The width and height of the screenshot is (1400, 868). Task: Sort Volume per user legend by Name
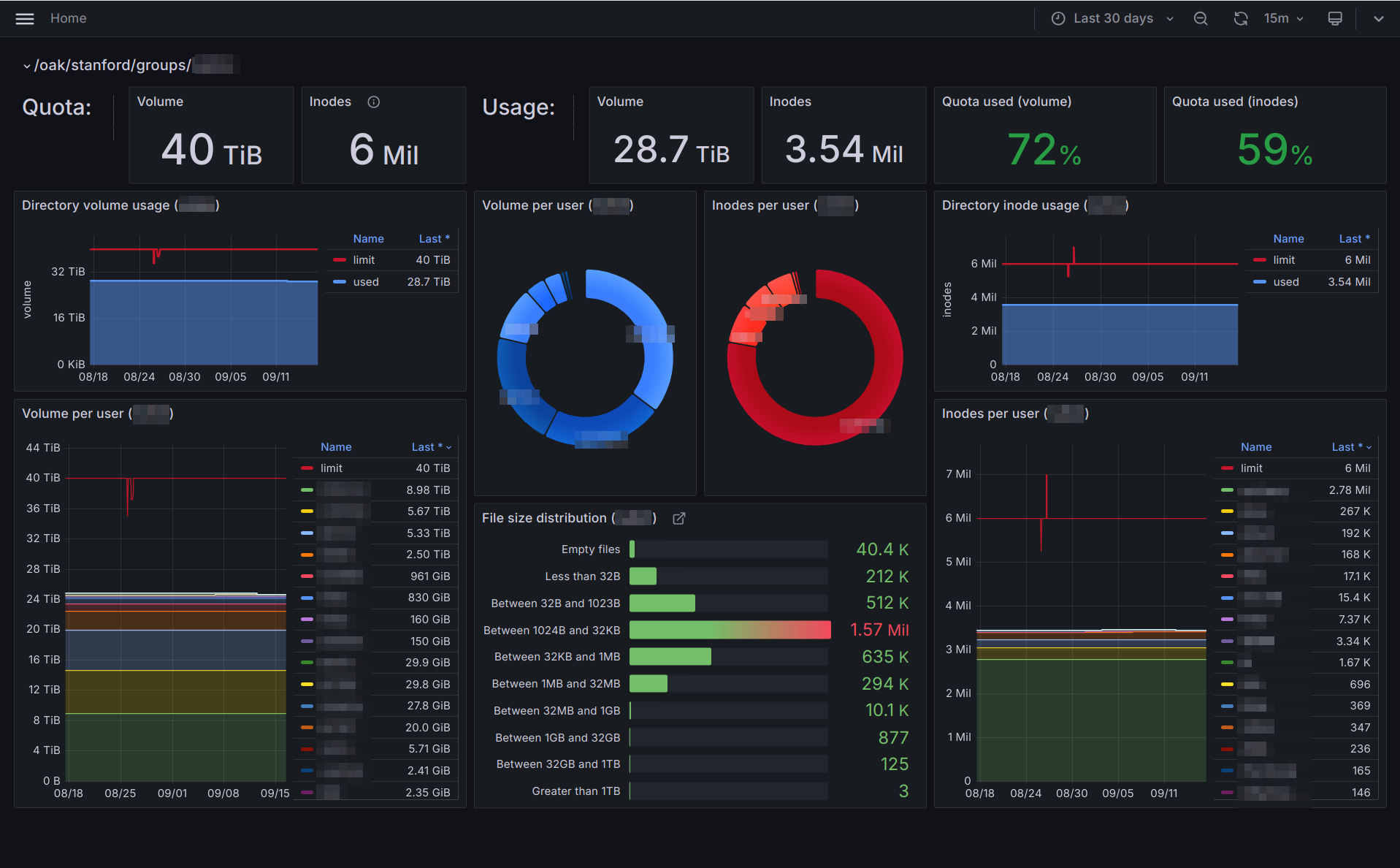click(x=336, y=447)
